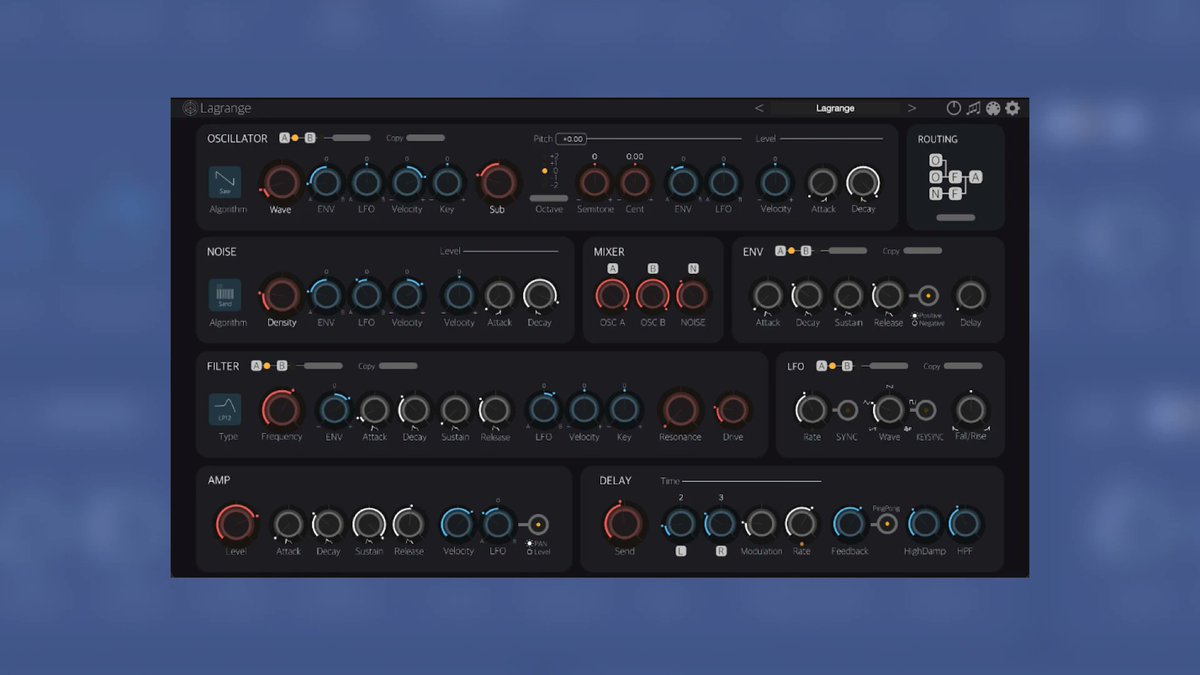
Task: Click the A badge above OSC A knob
Action: (x=613, y=268)
